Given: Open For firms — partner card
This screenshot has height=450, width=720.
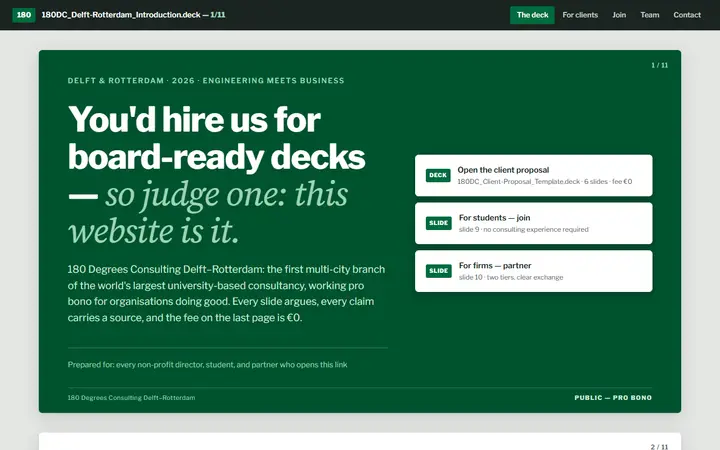Looking at the screenshot, I should coord(534,271).
